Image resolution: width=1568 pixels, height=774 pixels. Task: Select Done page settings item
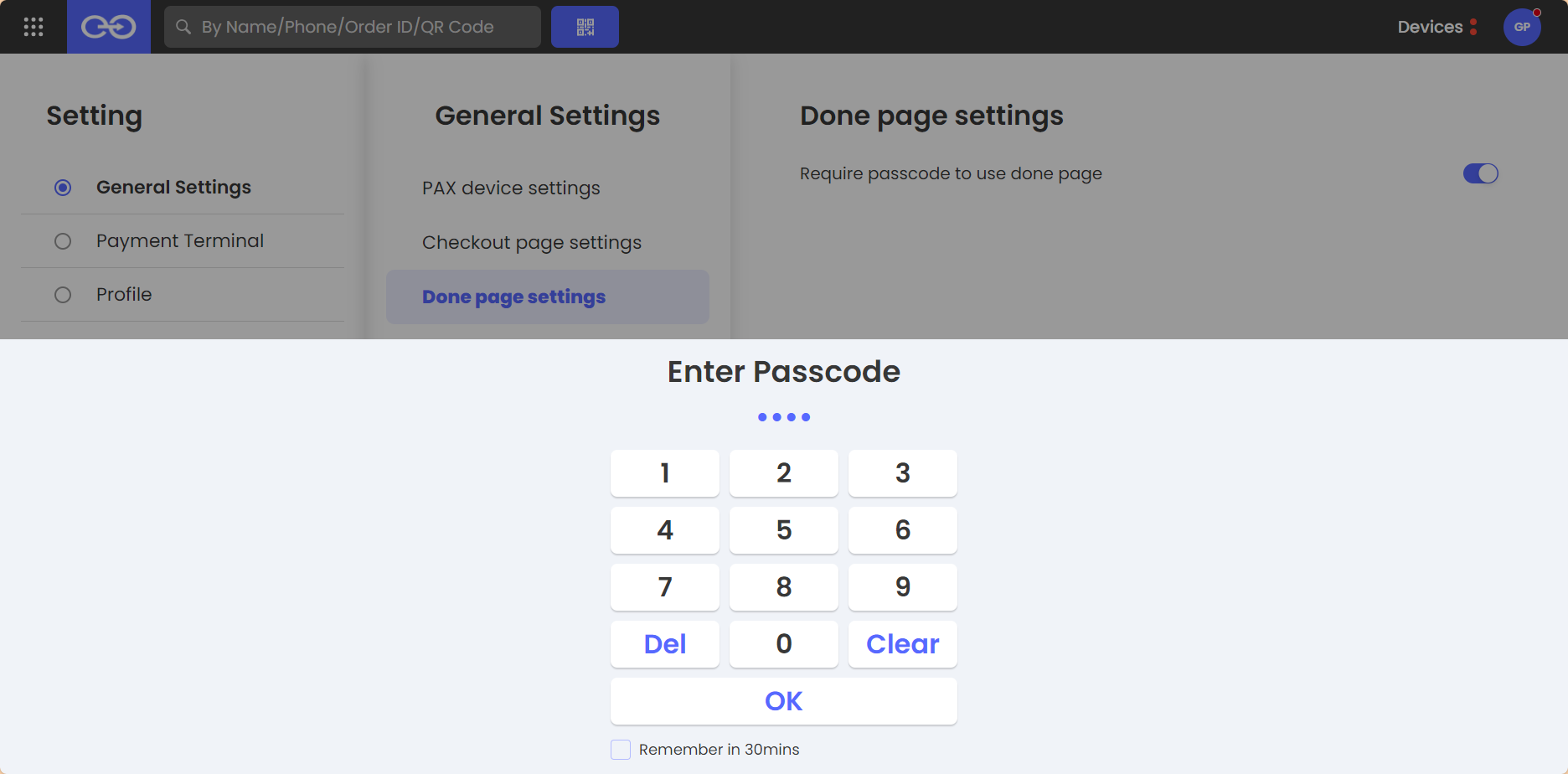click(x=548, y=297)
